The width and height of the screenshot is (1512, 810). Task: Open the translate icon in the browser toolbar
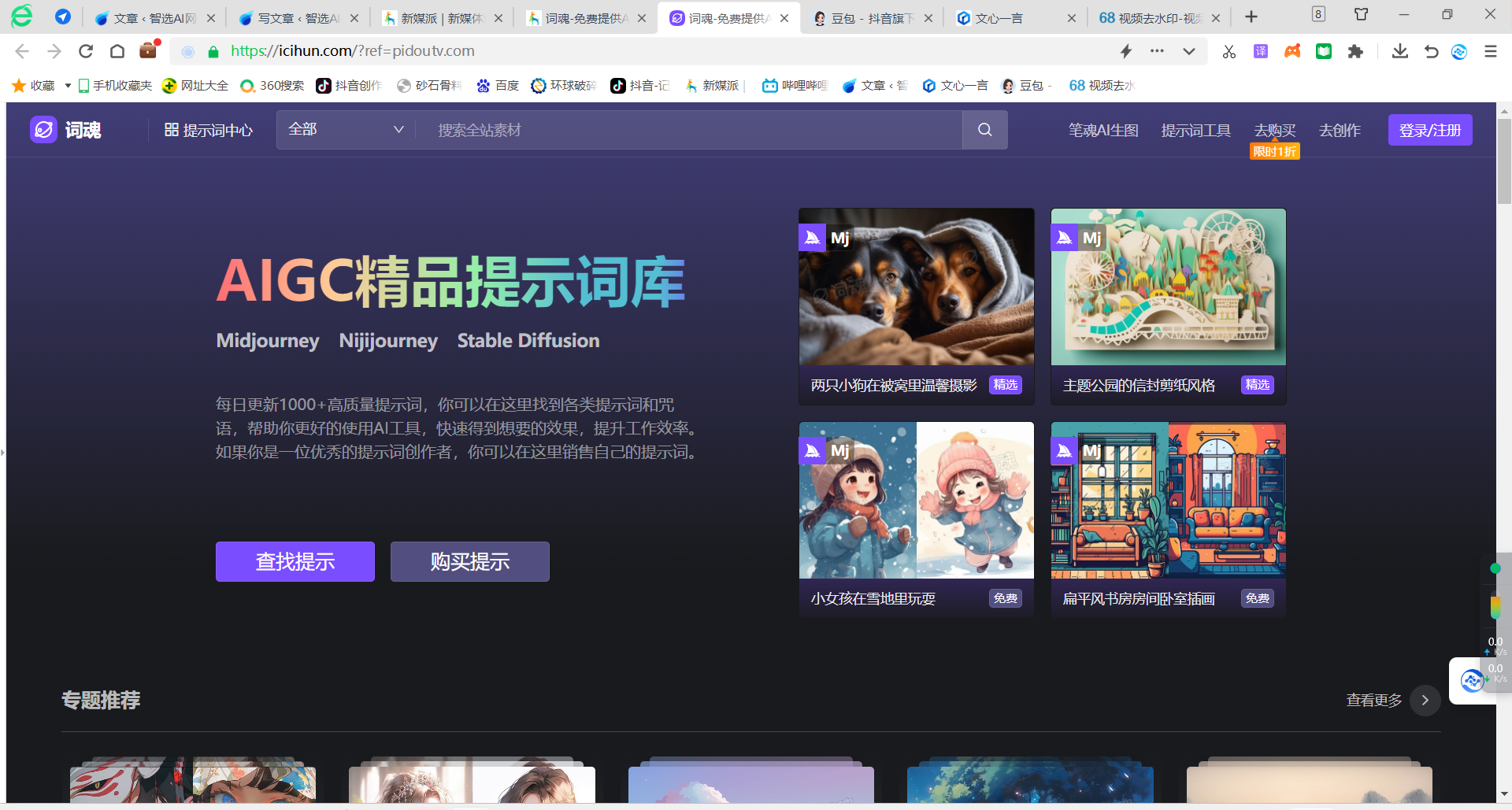(x=1261, y=50)
